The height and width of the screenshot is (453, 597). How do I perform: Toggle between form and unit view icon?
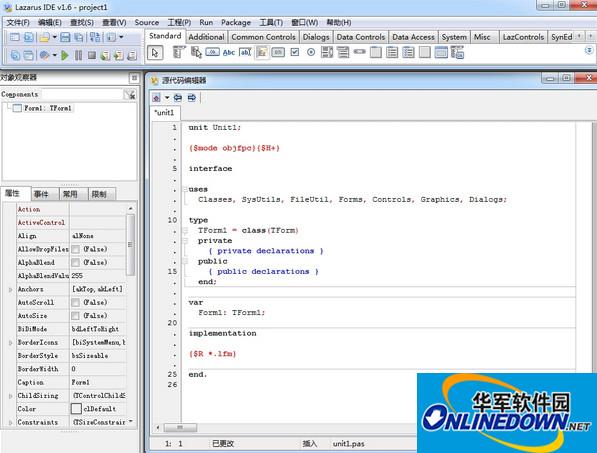[x=95, y=37]
